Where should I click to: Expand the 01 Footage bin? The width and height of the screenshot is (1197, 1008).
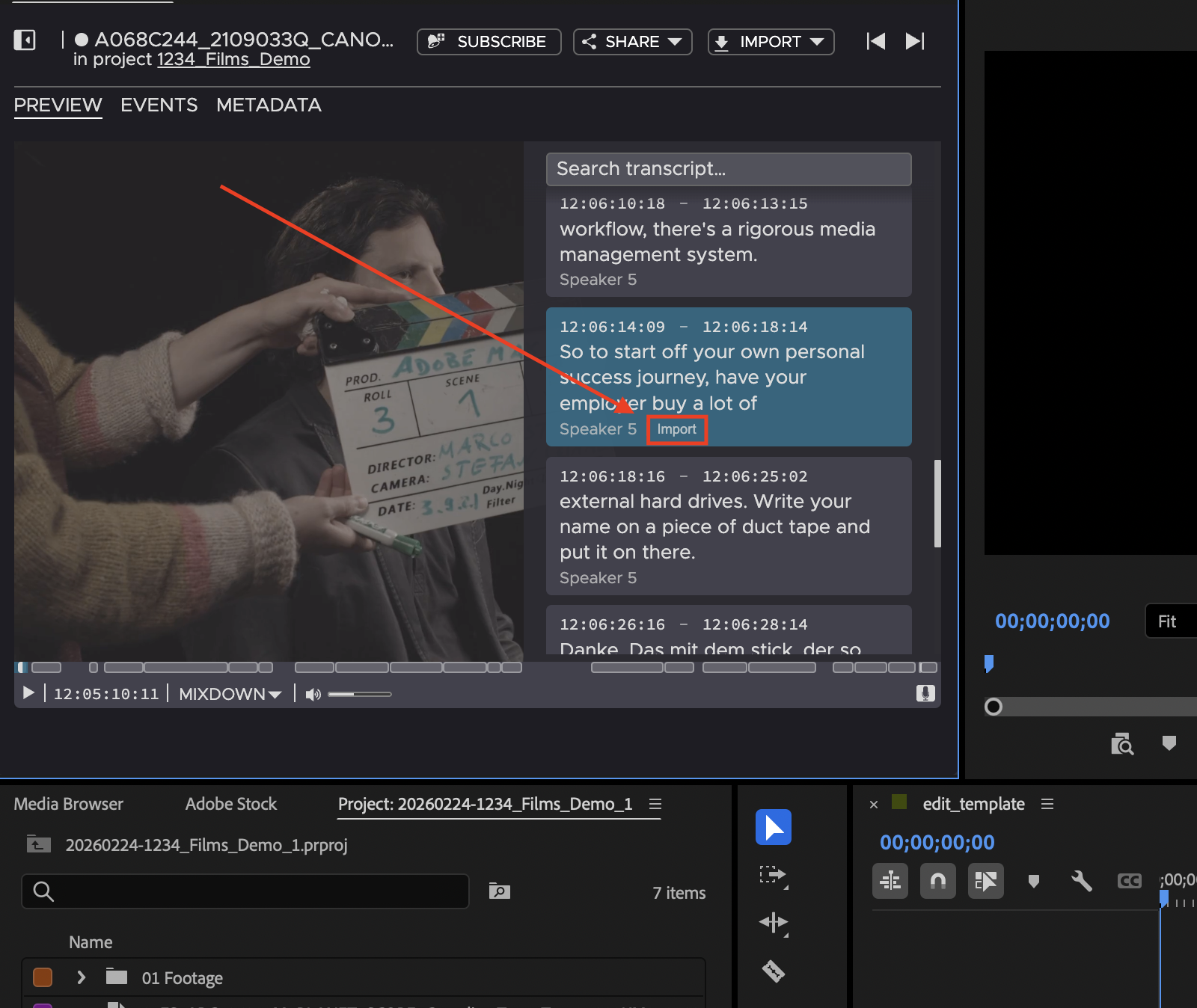82,977
